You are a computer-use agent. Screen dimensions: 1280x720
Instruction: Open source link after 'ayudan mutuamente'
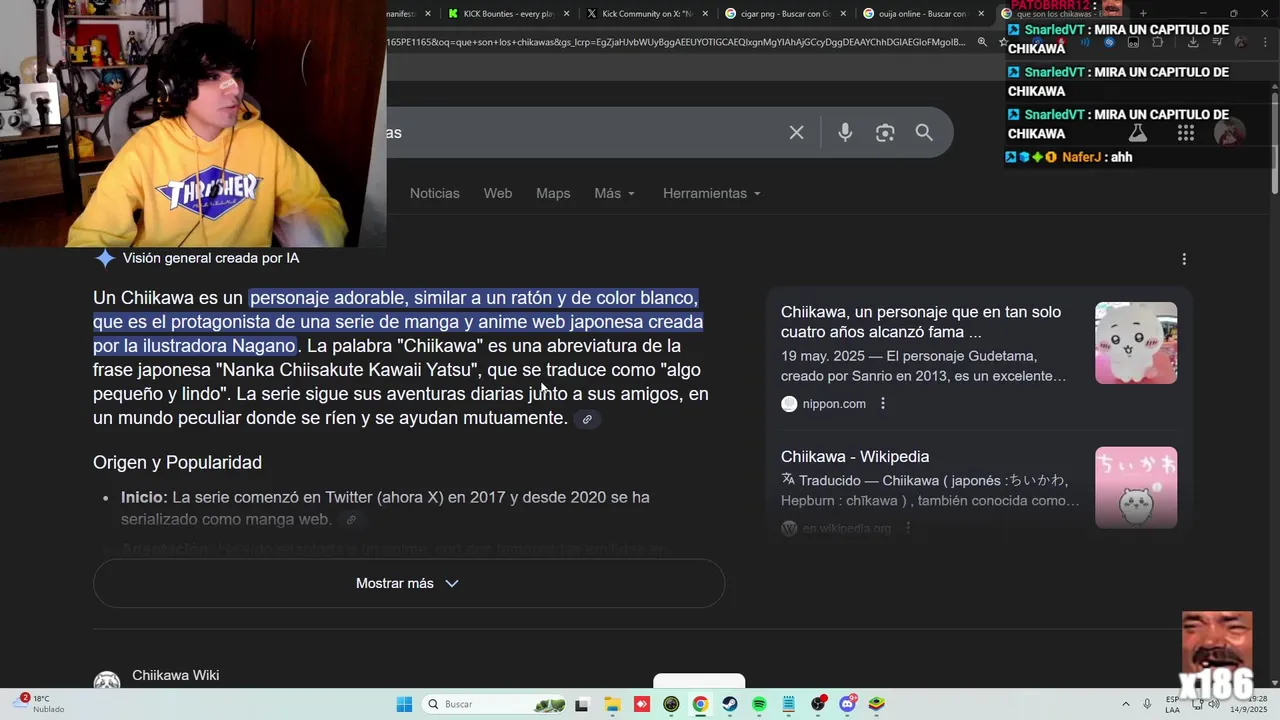(587, 419)
